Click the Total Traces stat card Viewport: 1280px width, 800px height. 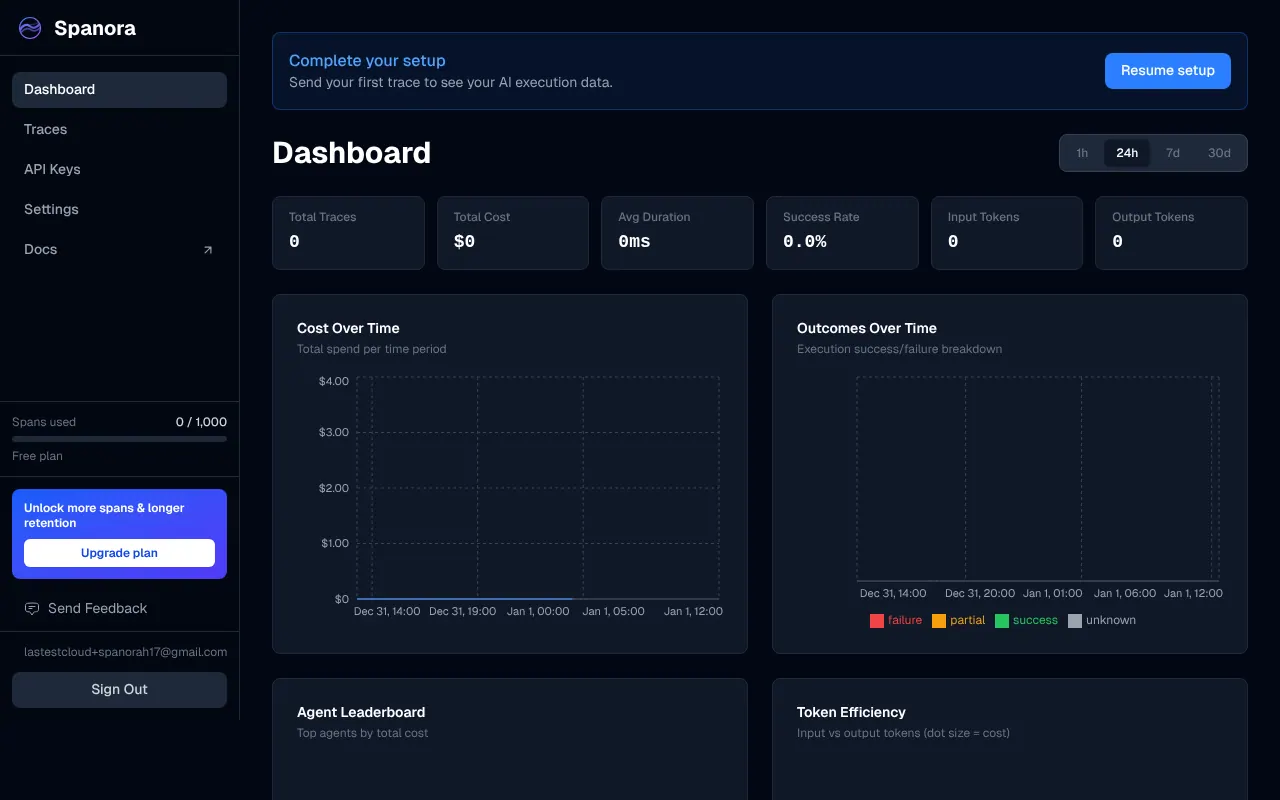tap(348, 233)
